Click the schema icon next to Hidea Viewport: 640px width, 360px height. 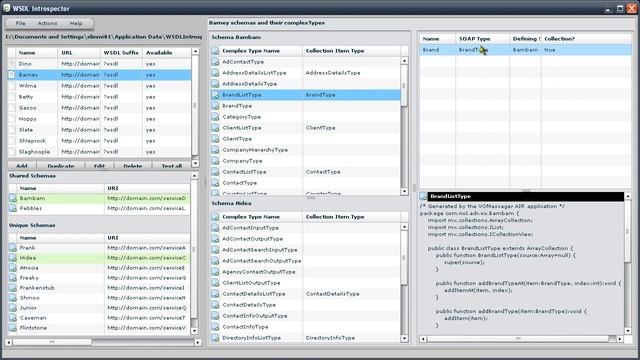click(x=13, y=258)
